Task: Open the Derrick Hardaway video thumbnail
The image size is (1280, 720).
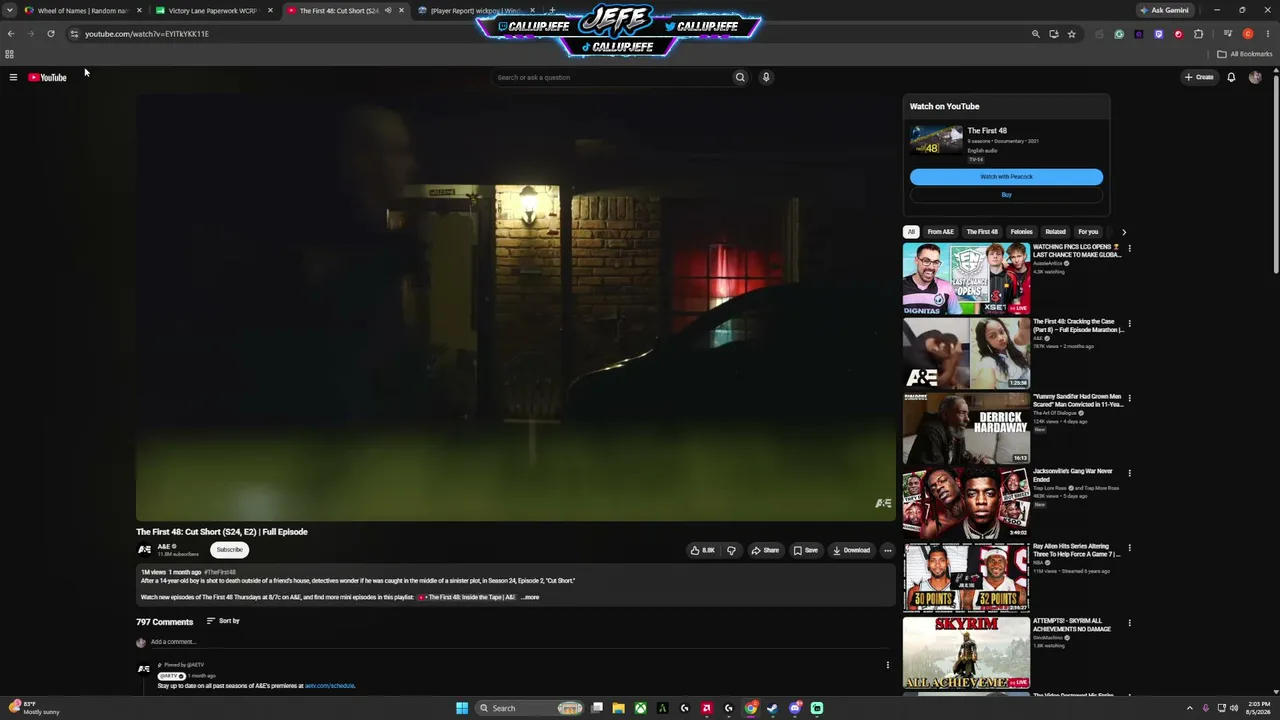Action: coord(966,428)
